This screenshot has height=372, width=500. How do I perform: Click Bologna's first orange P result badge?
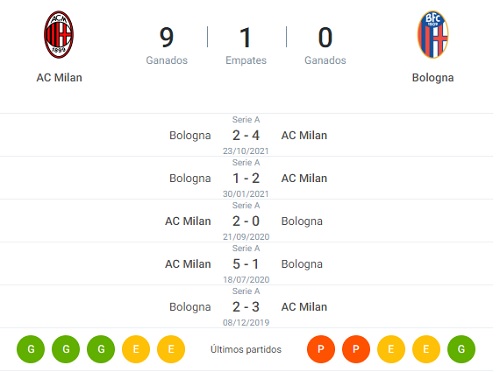[x=321, y=349]
